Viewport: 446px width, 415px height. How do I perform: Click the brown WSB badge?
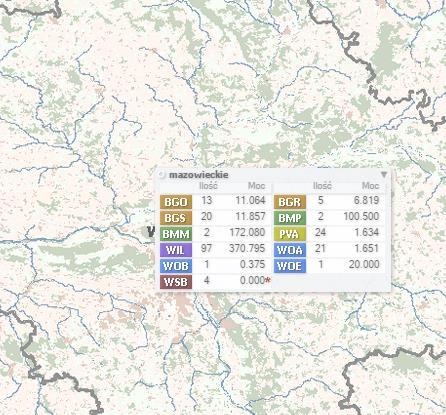(x=176, y=282)
